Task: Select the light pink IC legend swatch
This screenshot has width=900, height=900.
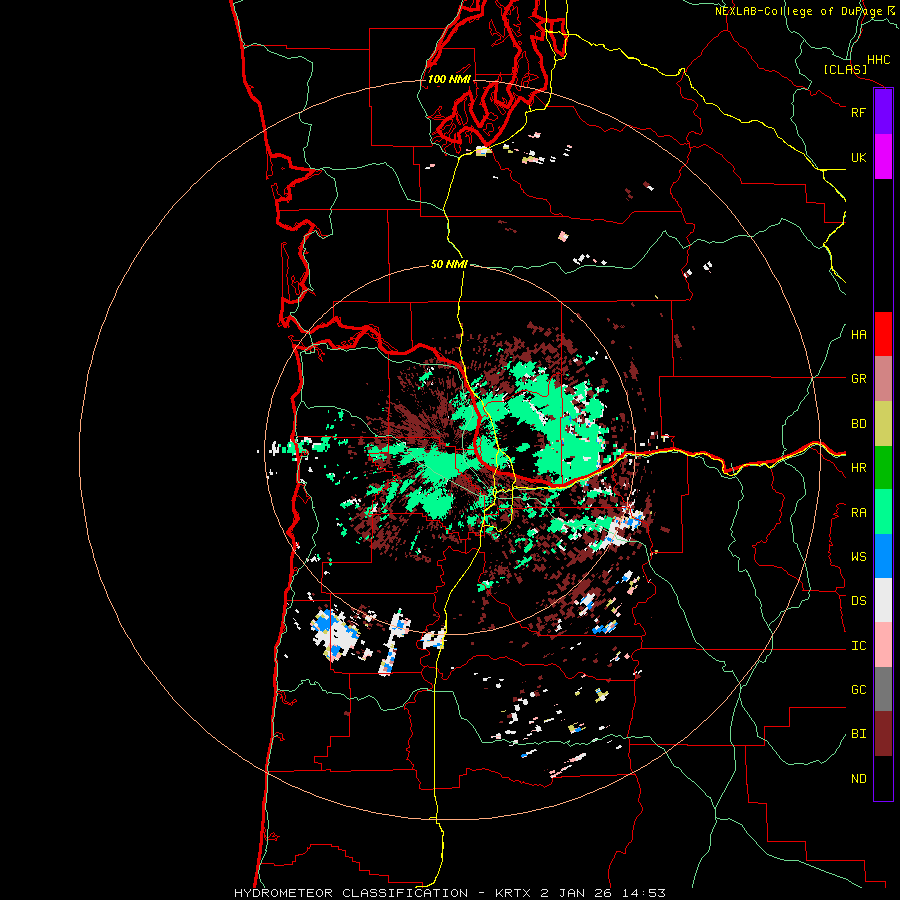Action: [x=883, y=645]
